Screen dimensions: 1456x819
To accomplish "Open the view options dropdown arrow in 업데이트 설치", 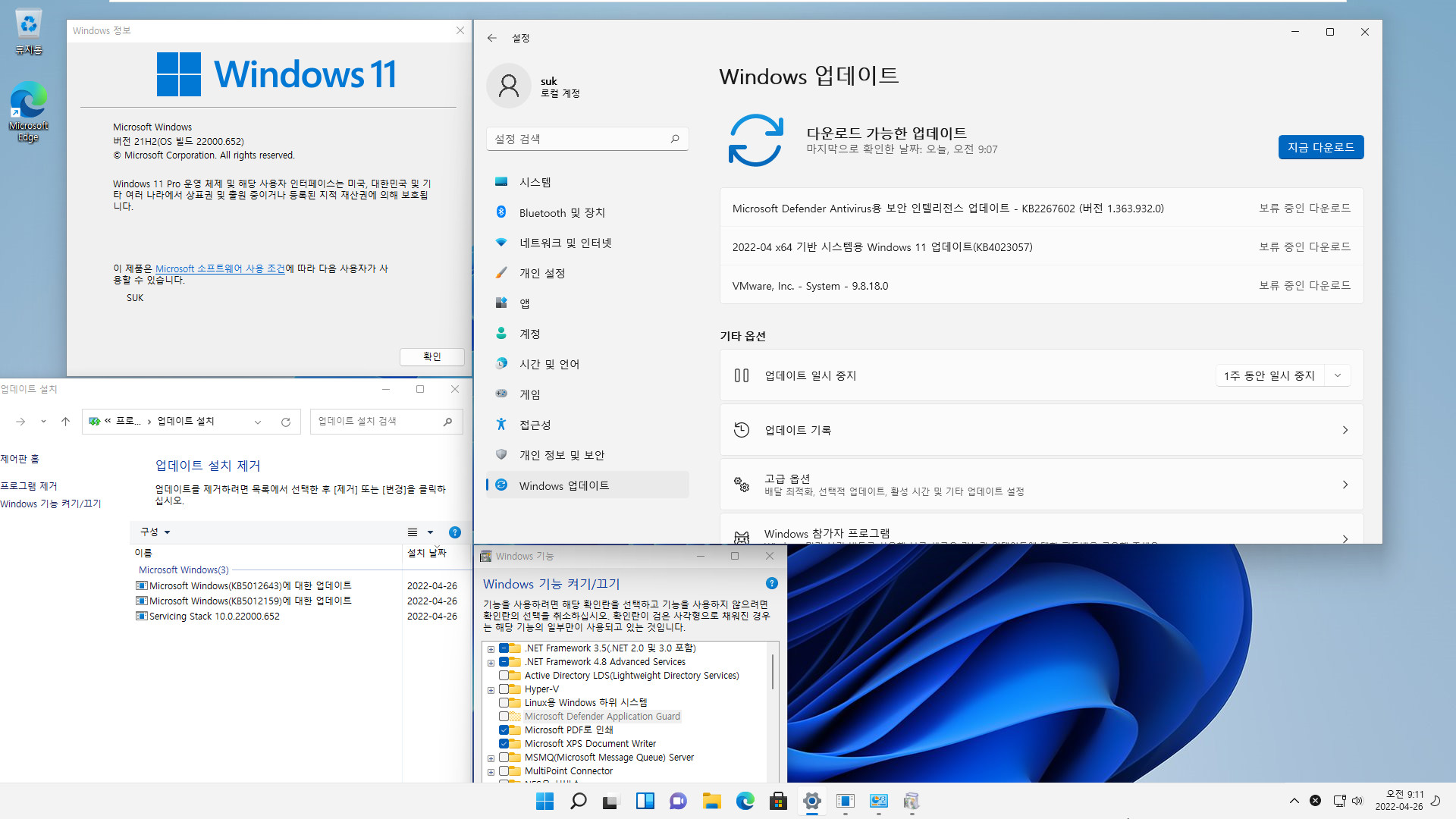I will (430, 532).
